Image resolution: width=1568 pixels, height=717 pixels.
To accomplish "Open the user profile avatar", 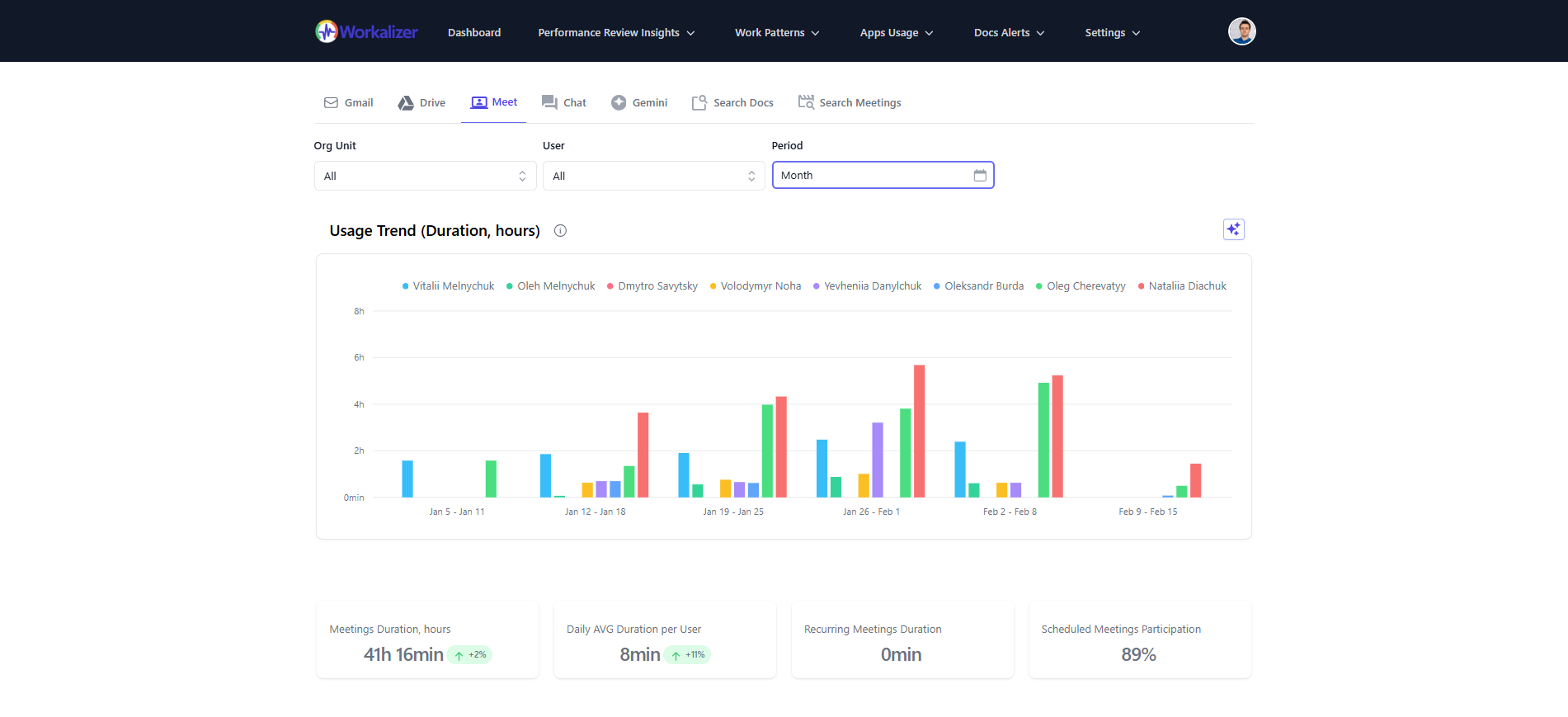I will point(1241,31).
